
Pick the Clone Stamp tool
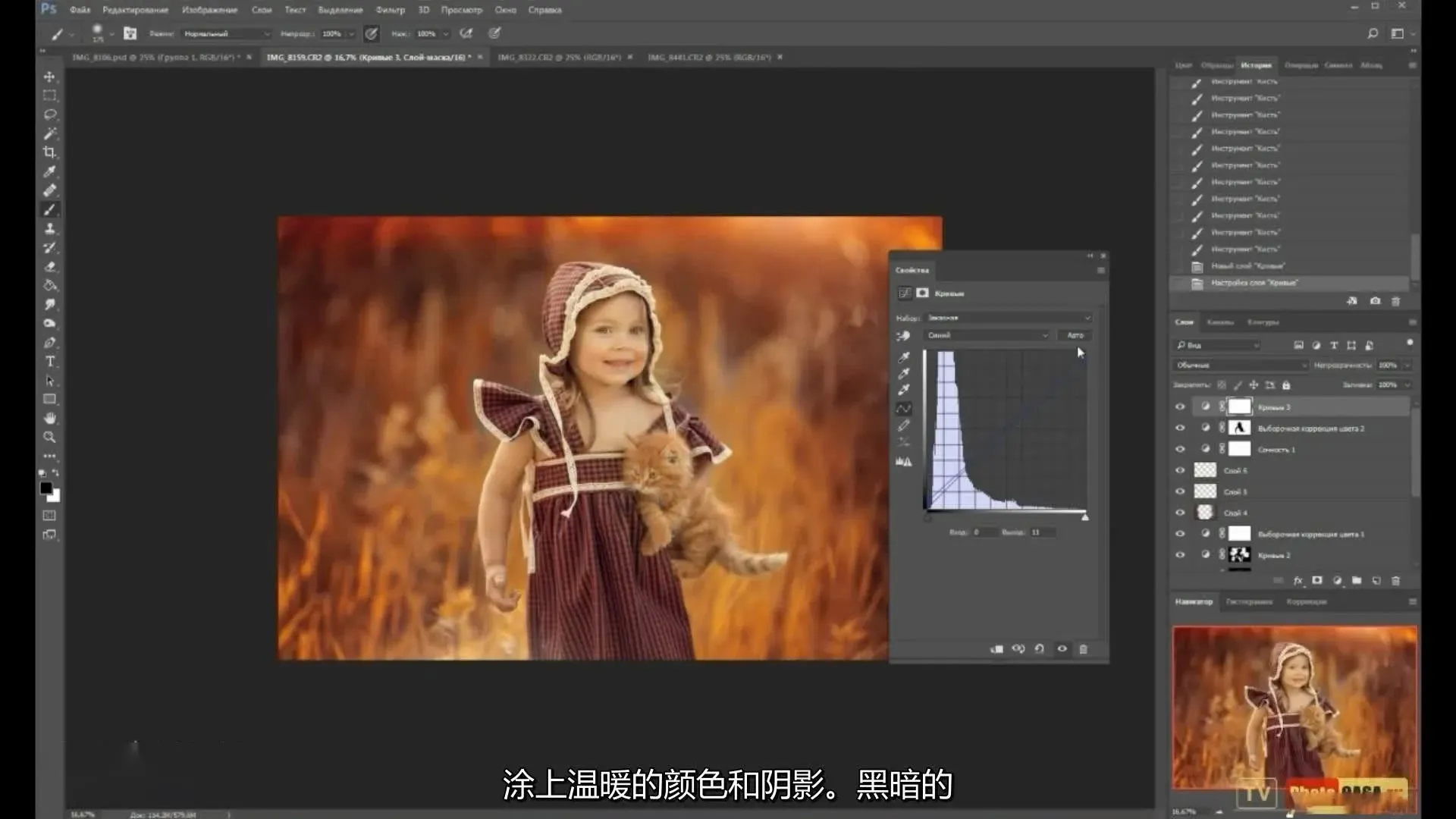pos(49,228)
